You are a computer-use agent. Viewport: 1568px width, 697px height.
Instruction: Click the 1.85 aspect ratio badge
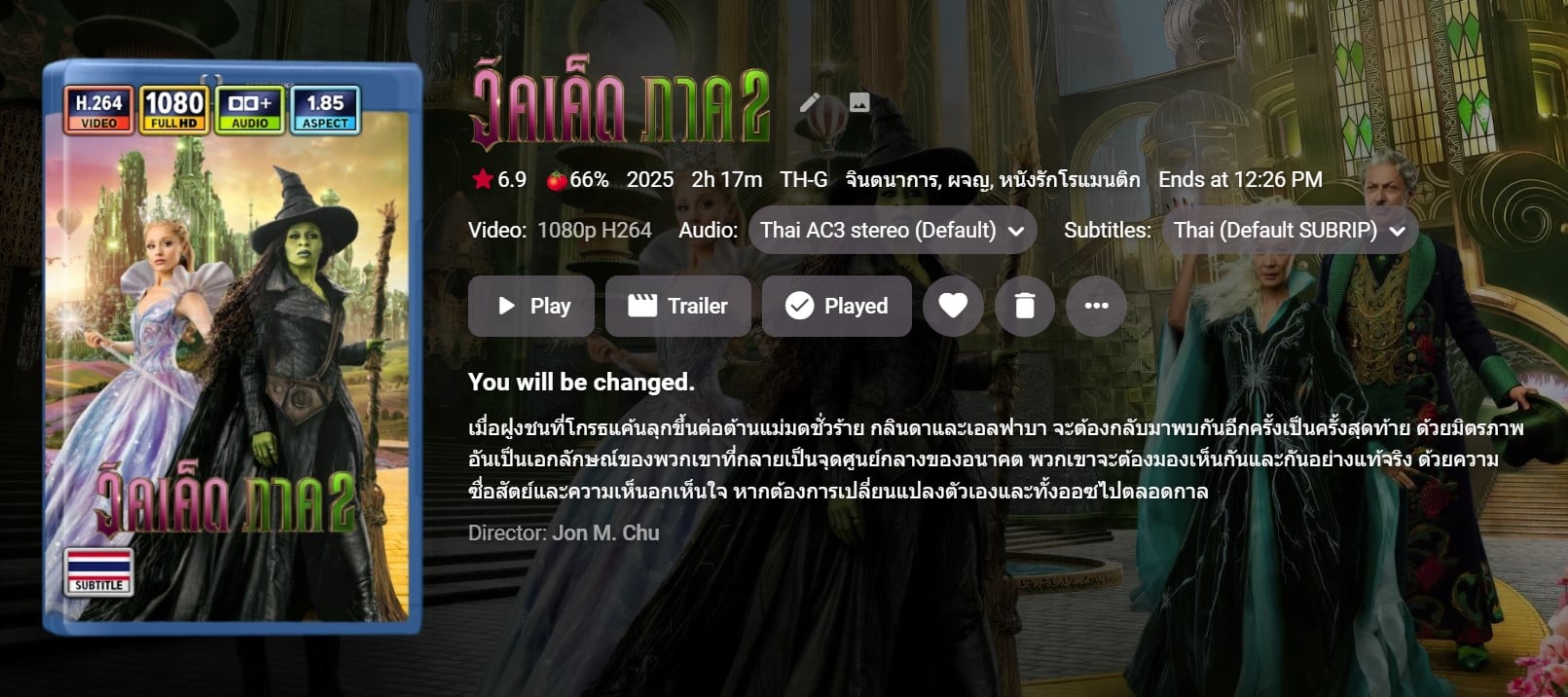[x=325, y=110]
